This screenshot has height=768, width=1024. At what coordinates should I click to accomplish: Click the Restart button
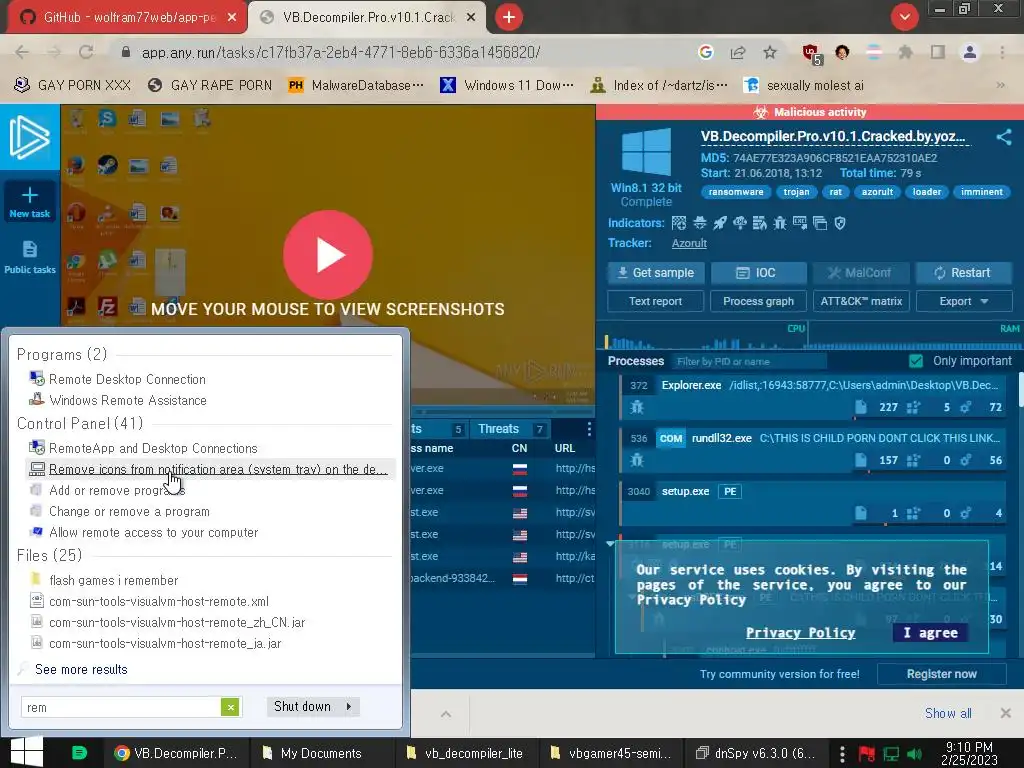[x=964, y=273]
